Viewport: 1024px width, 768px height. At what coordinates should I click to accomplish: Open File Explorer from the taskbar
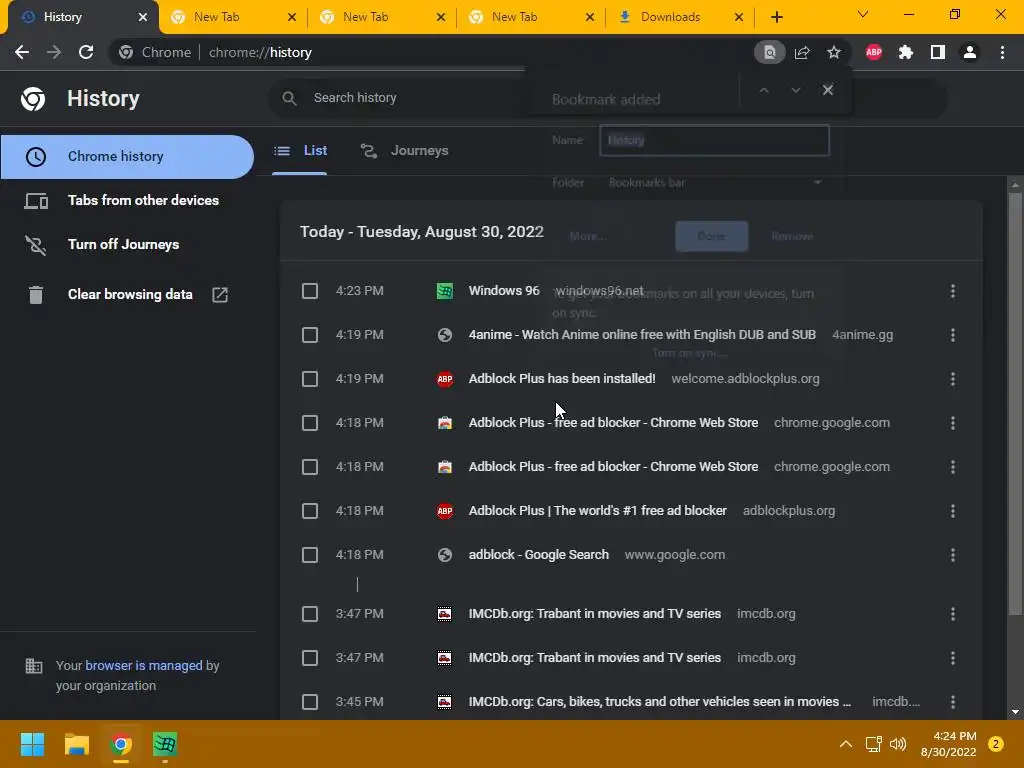click(x=76, y=744)
